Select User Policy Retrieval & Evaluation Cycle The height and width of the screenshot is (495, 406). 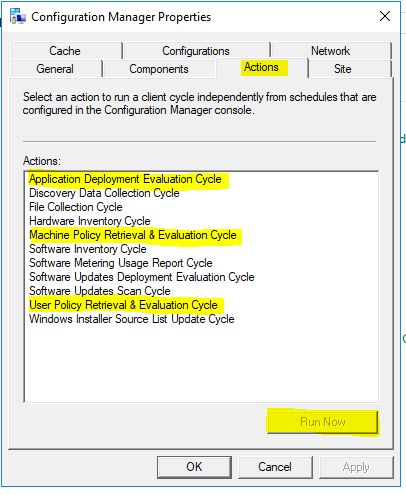coord(123,305)
